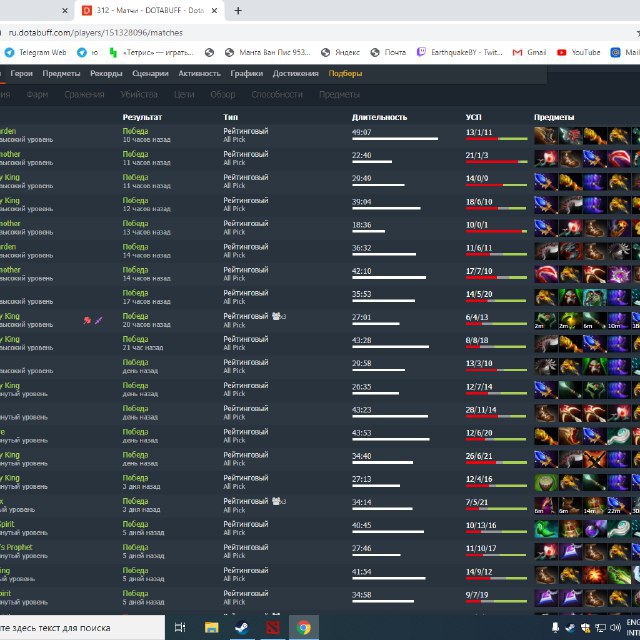Viewport: 640px width, 640px height.
Task: Open Task View on the taskbar
Action: click(180, 627)
